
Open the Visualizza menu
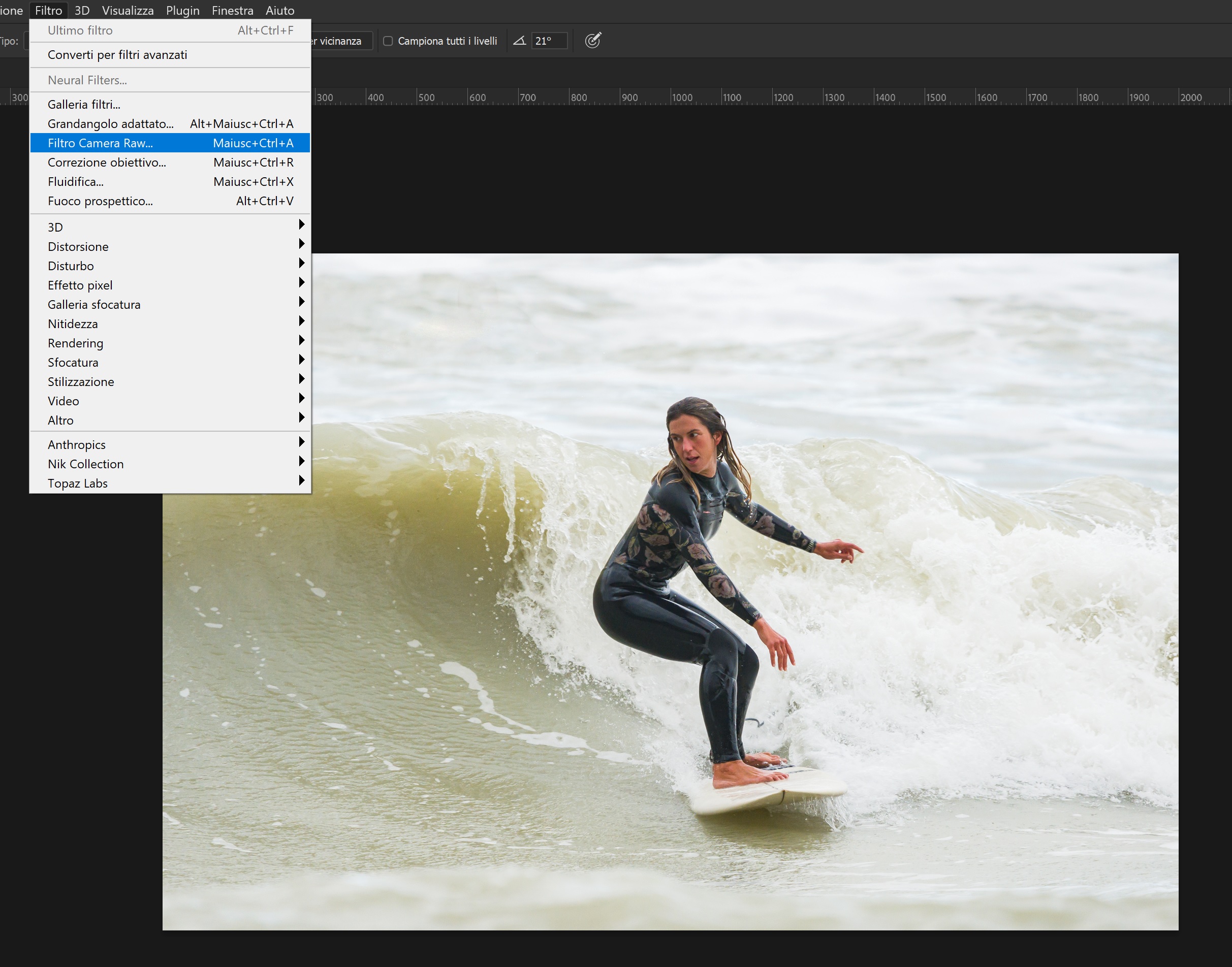128,10
